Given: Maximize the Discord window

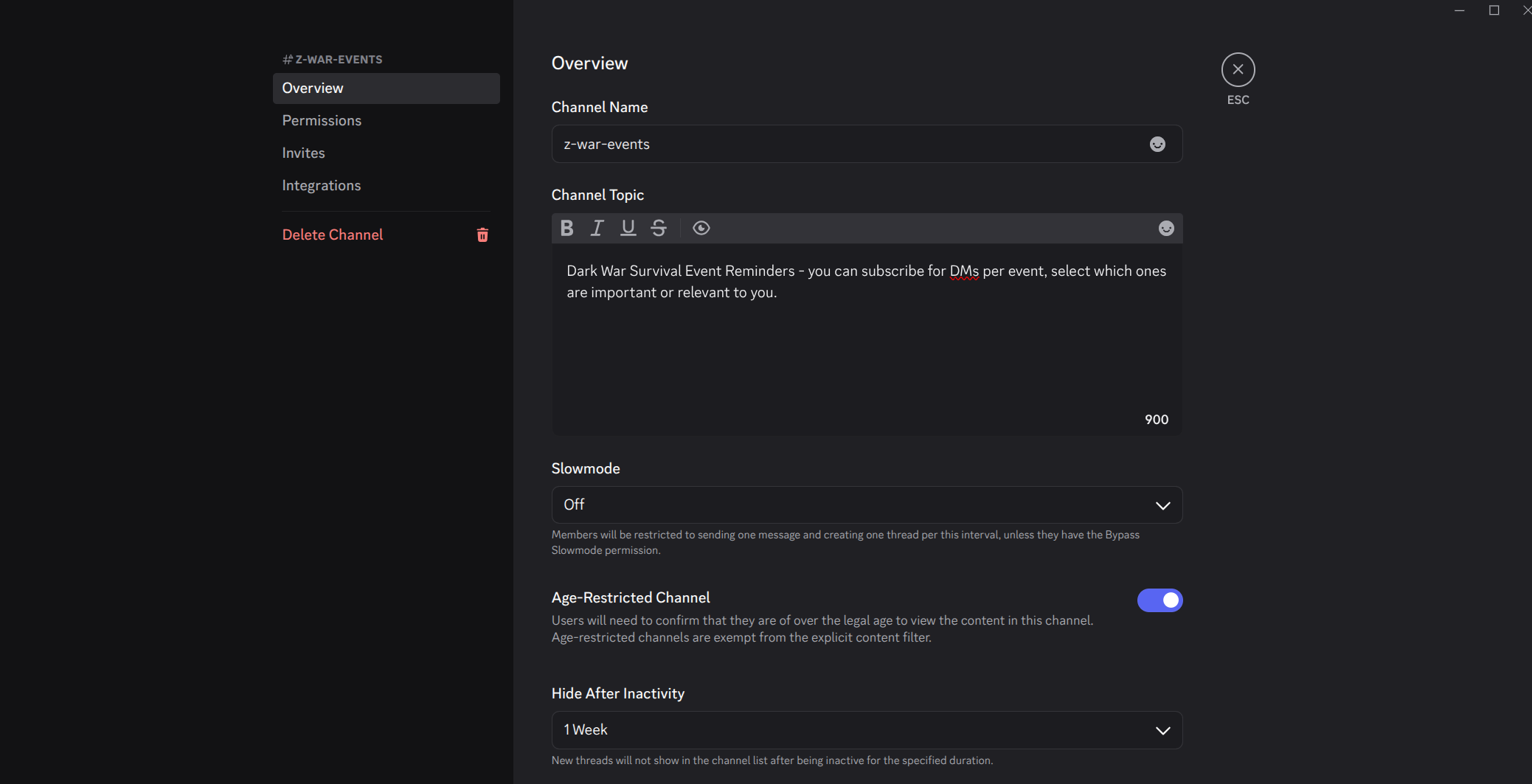Looking at the screenshot, I should (x=1494, y=10).
